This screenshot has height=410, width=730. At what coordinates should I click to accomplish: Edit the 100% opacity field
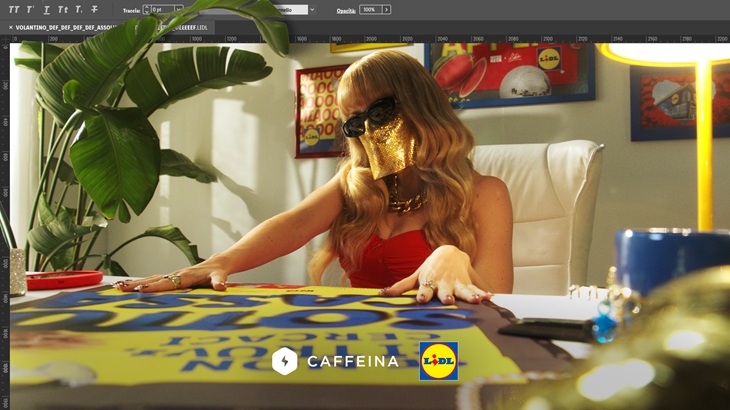coord(371,9)
